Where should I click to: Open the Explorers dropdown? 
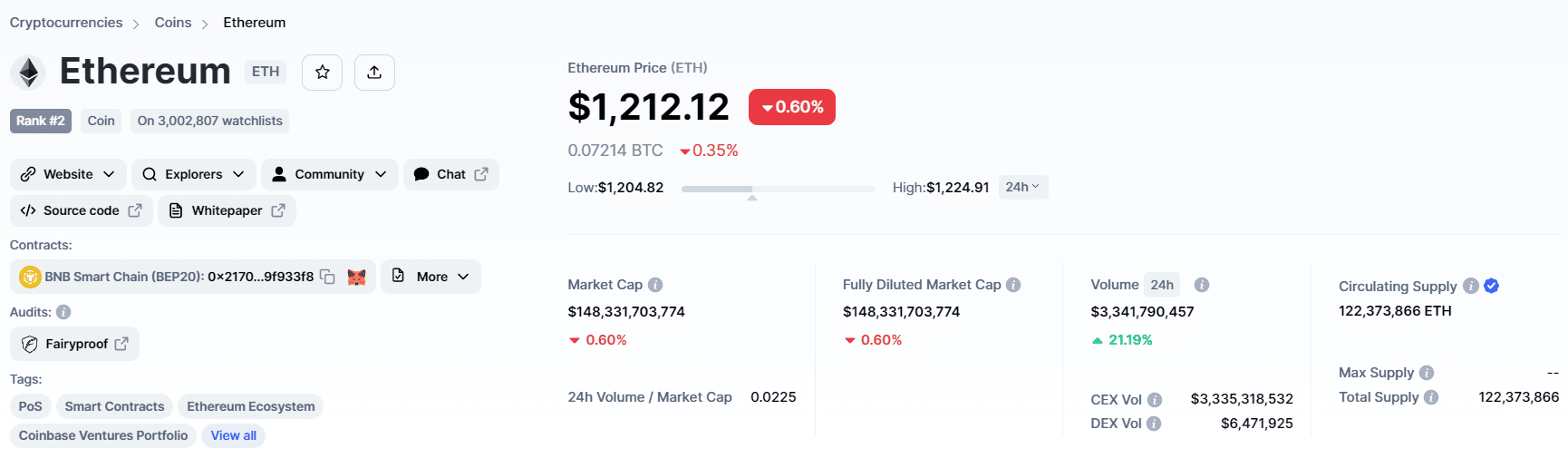click(x=195, y=174)
